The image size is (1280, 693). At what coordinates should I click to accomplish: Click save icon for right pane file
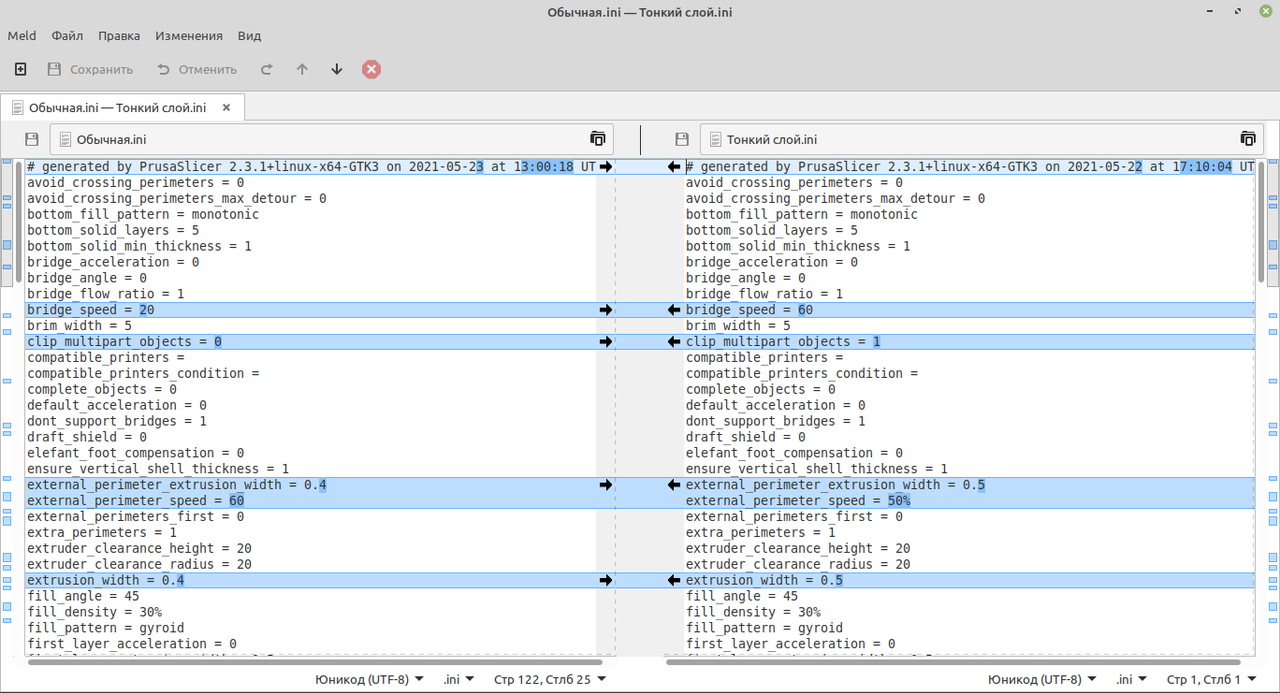[682, 139]
